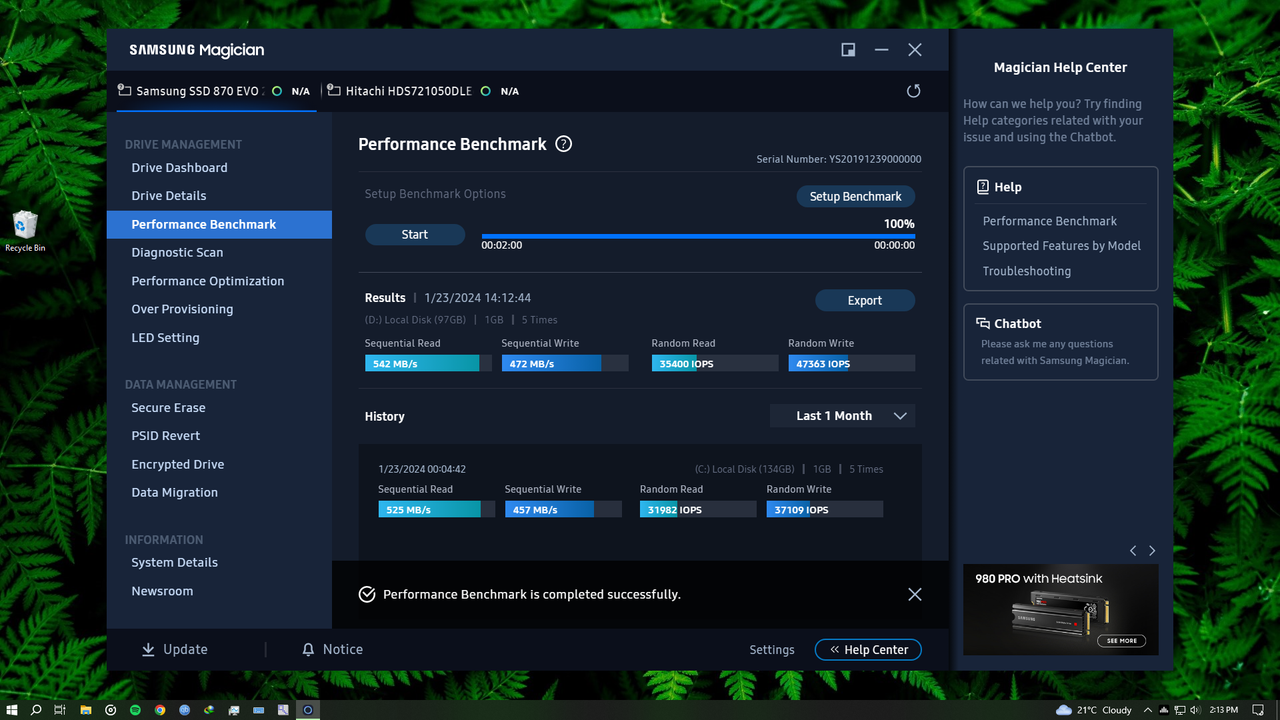Click the network icon in the system tray

(x=1180, y=710)
